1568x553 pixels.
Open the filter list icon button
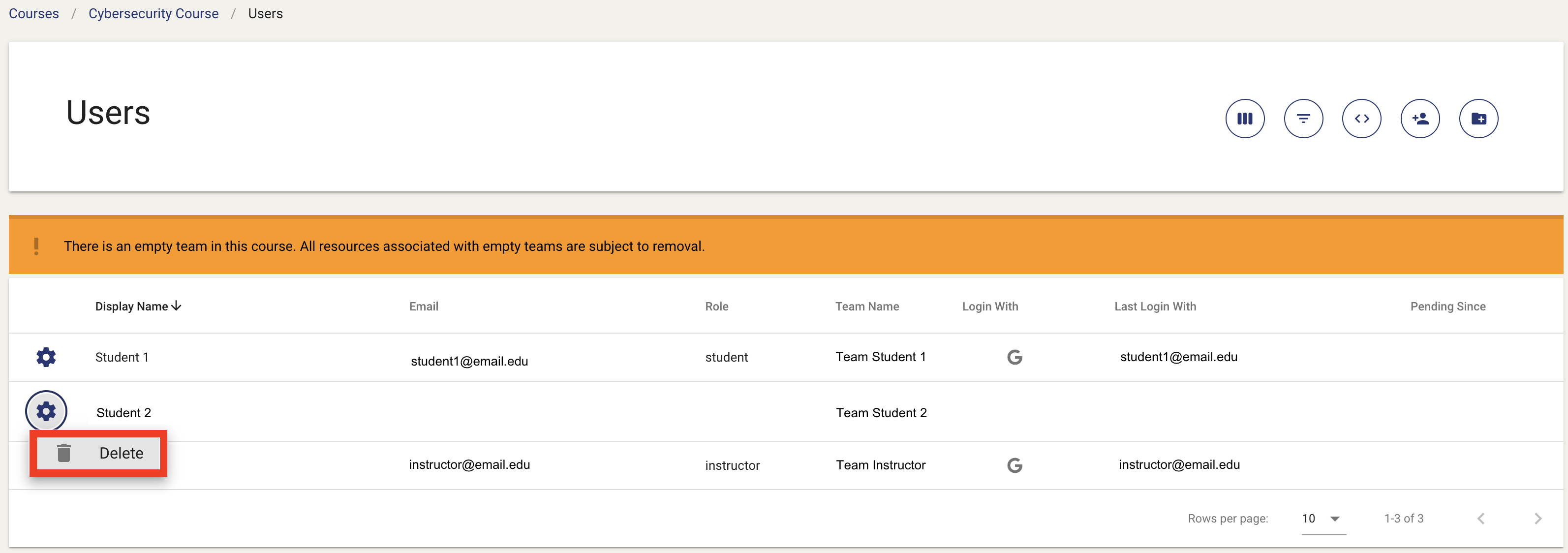1303,119
